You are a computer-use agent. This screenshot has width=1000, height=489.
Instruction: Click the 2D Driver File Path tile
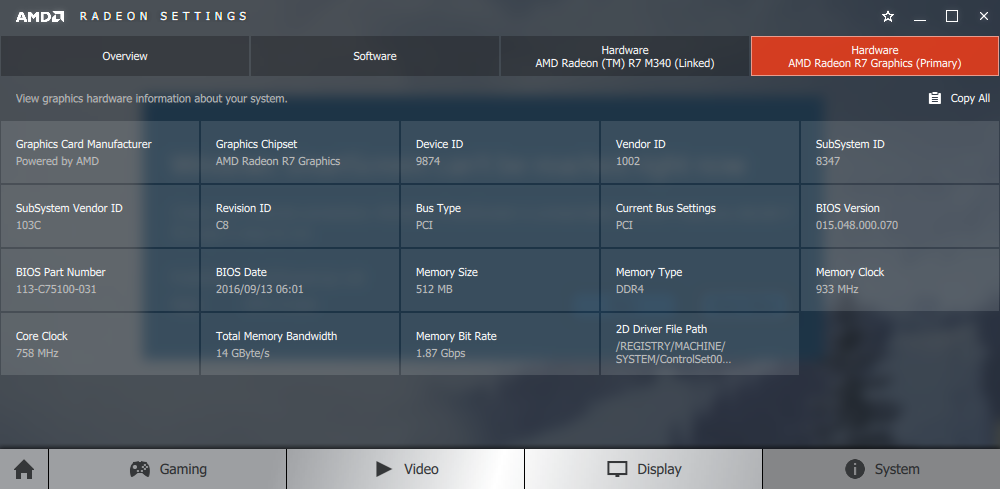[x=700, y=344]
